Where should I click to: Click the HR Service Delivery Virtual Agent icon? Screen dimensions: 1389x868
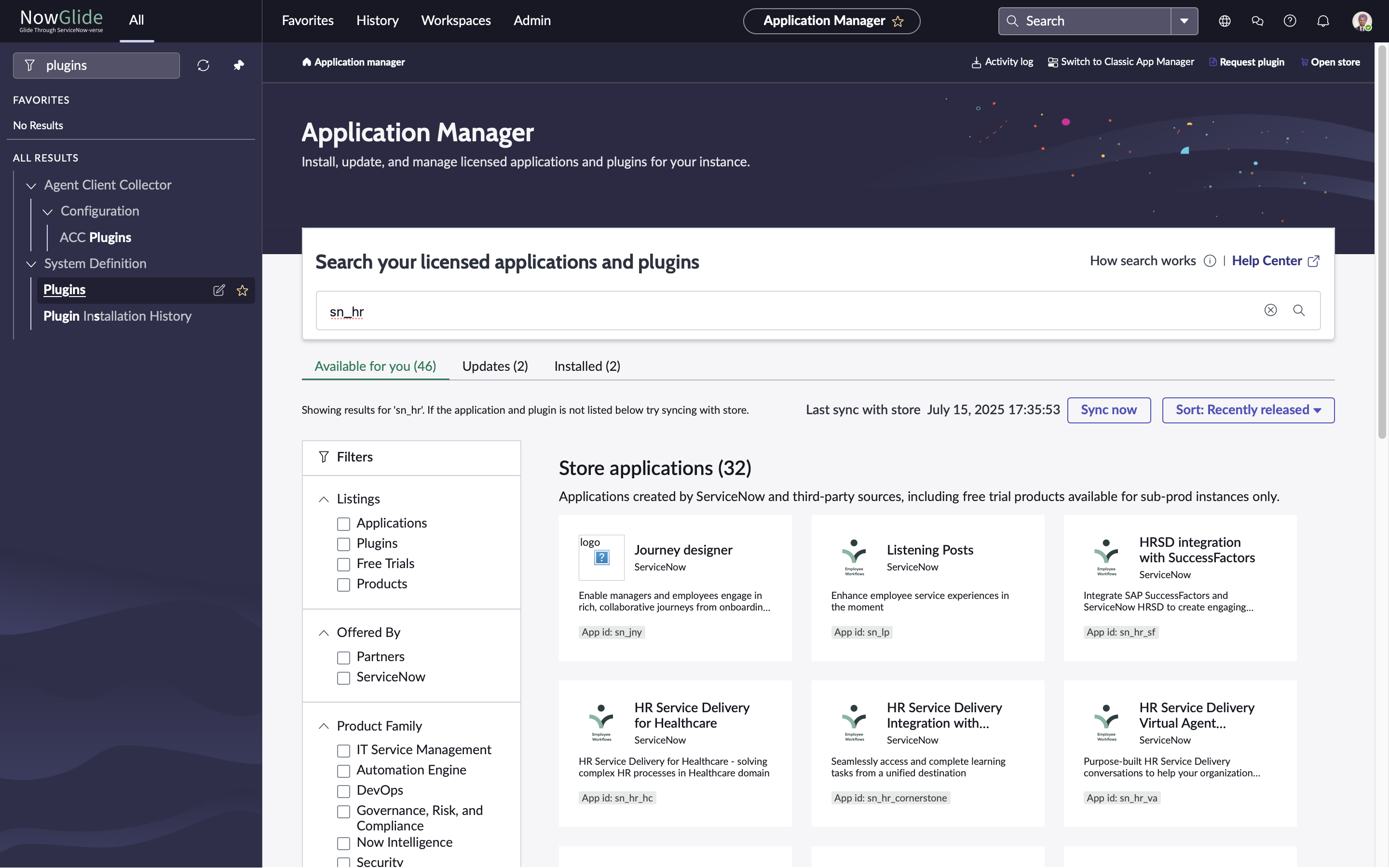pos(1106,723)
